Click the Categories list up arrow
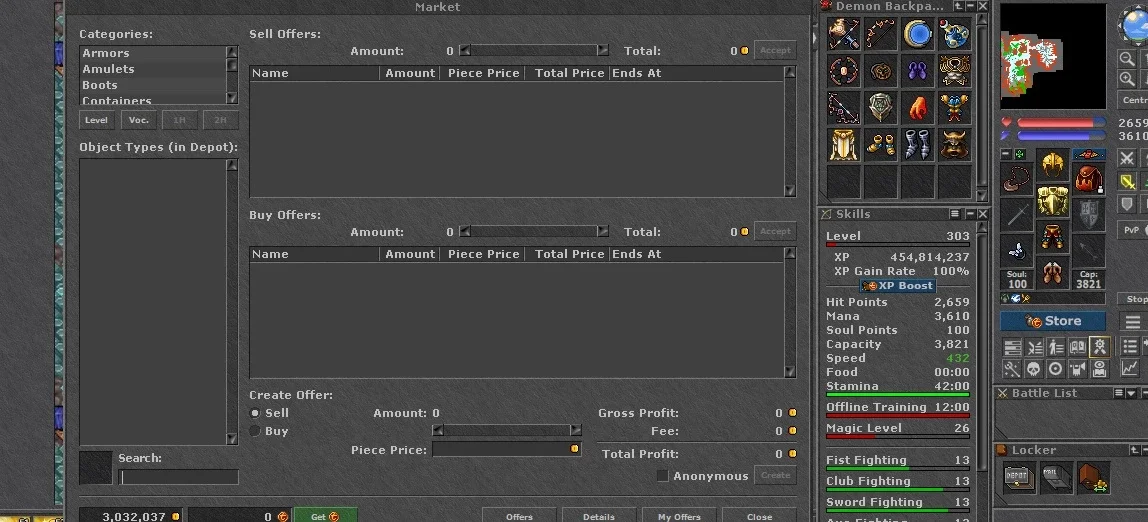This screenshot has width=1148, height=522. (x=232, y=52)
